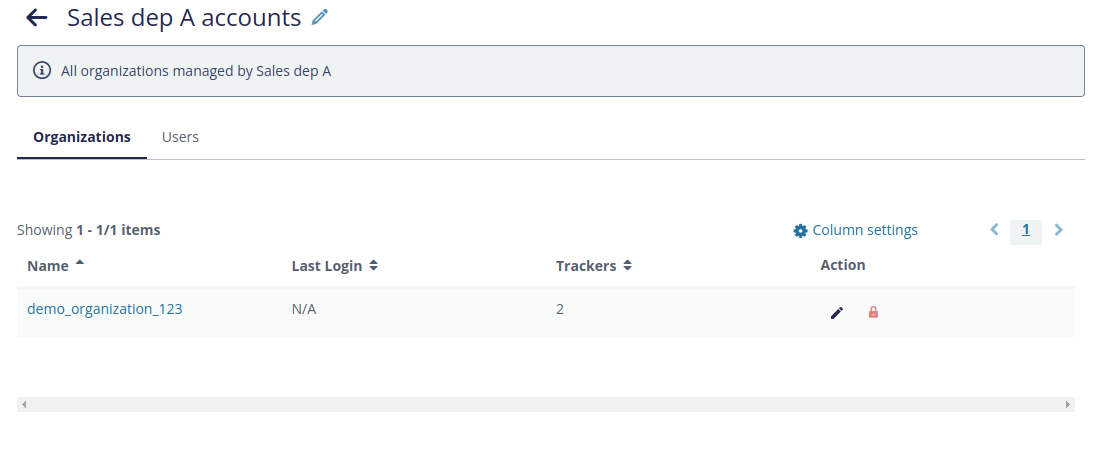Image resolution: width=1095 pixels, height=470 pixels.
Task: Sort by Name column arrow
Action: 79,263
